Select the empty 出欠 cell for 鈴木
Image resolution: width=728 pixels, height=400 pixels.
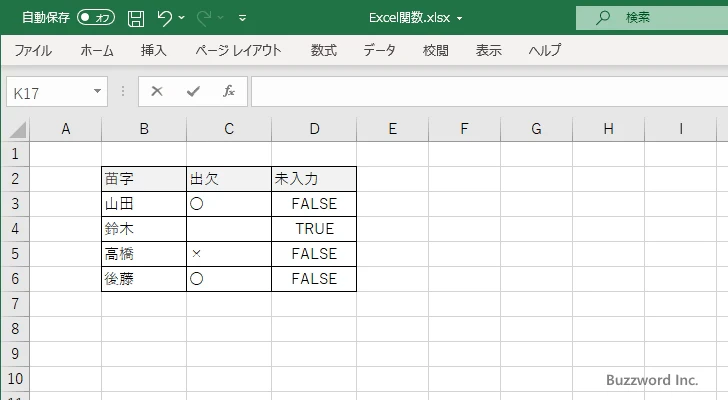[229, 229]
